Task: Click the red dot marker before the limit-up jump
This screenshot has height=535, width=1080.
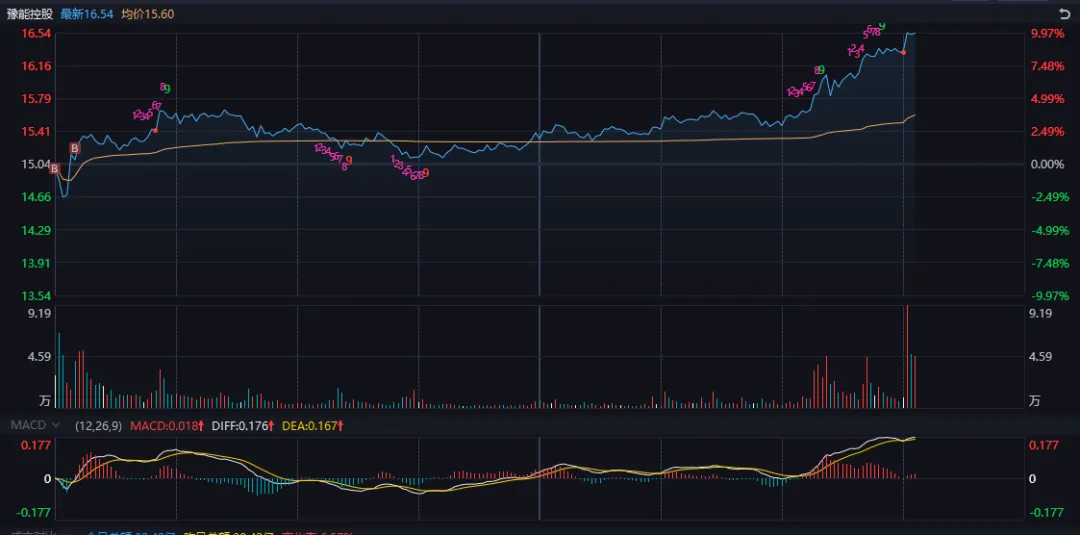Action: (904, 52)
